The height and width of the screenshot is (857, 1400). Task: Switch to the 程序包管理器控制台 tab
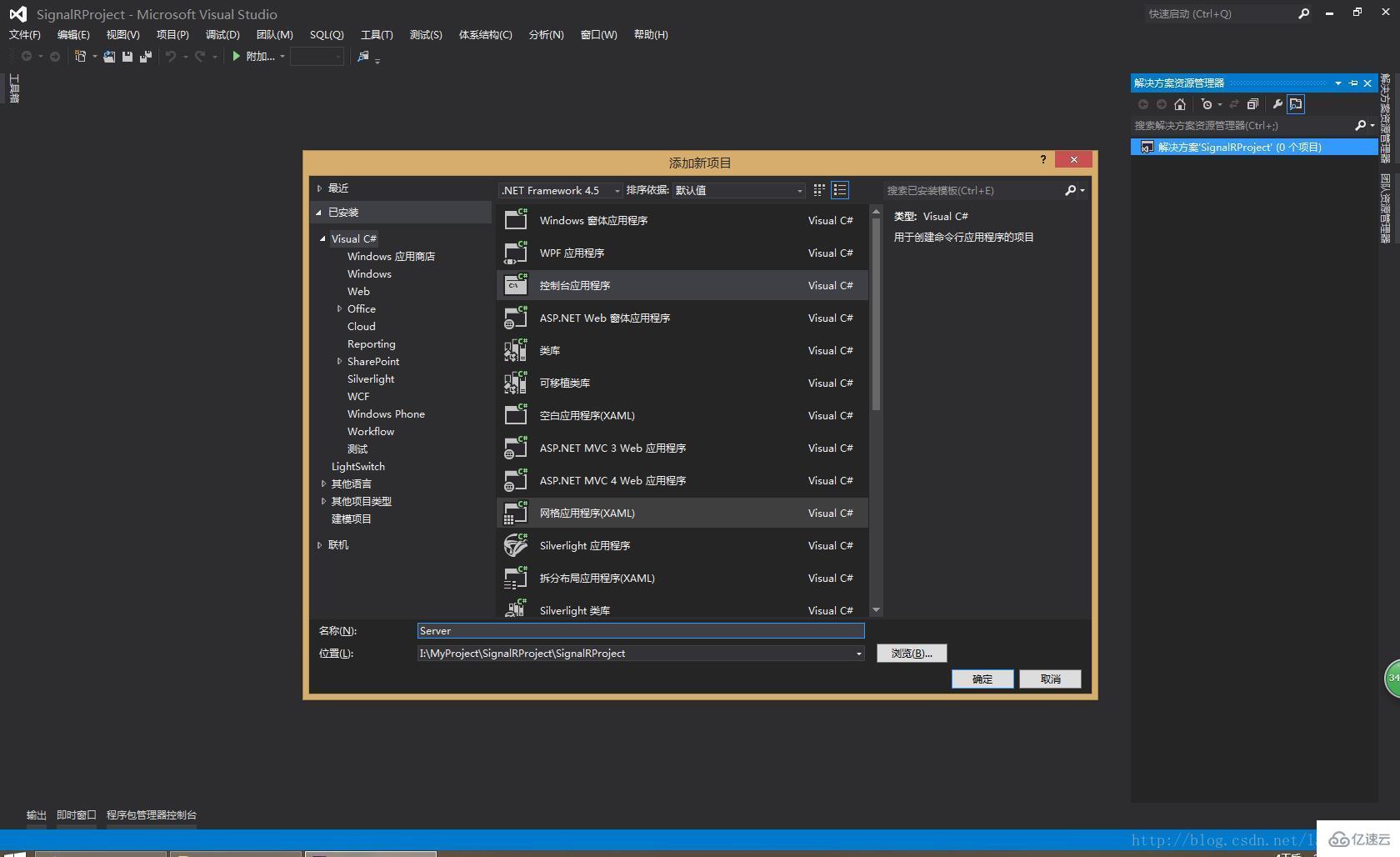point(152,814)
